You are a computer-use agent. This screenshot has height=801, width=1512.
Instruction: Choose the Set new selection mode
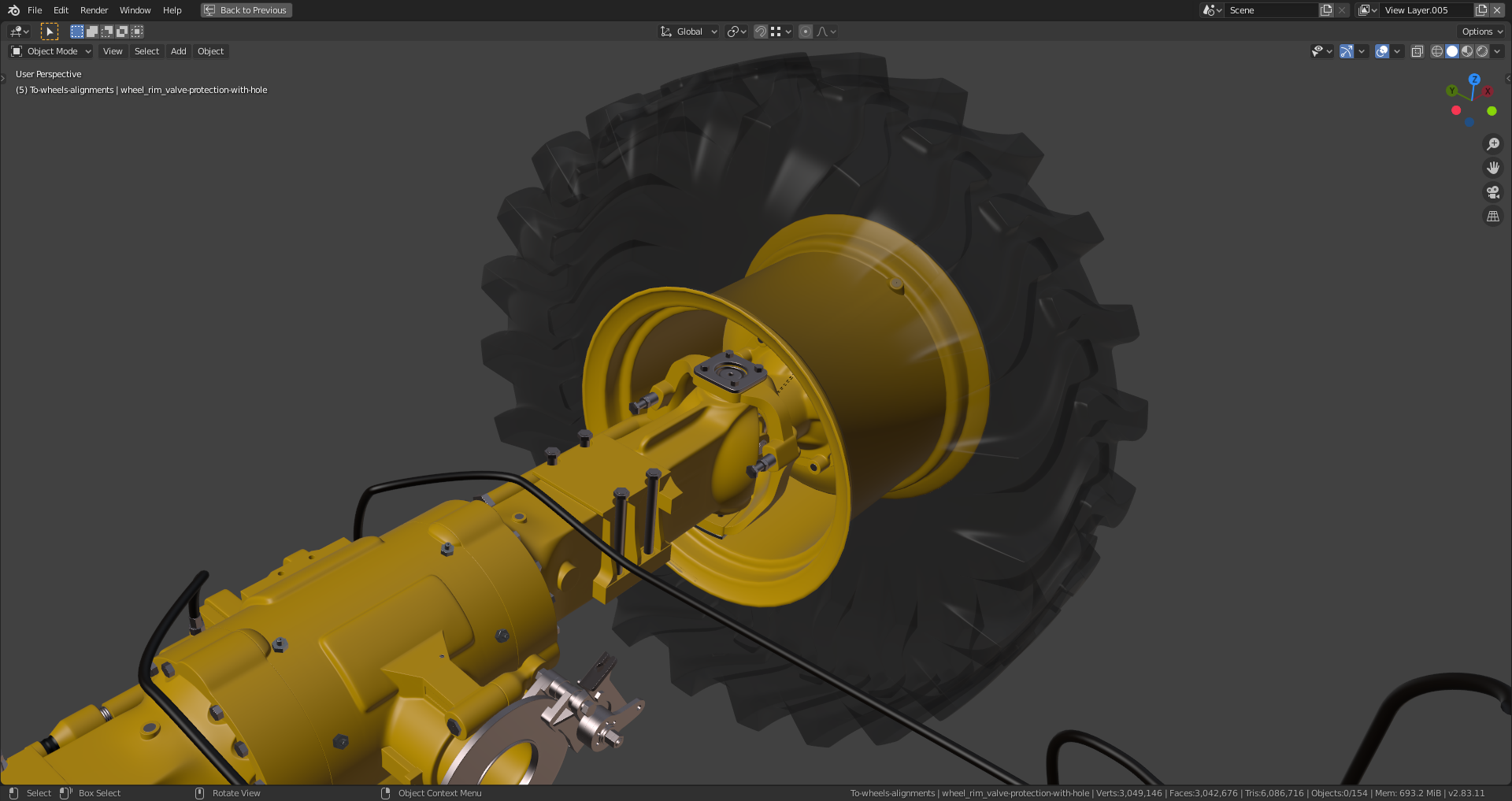tap(76, 32)
